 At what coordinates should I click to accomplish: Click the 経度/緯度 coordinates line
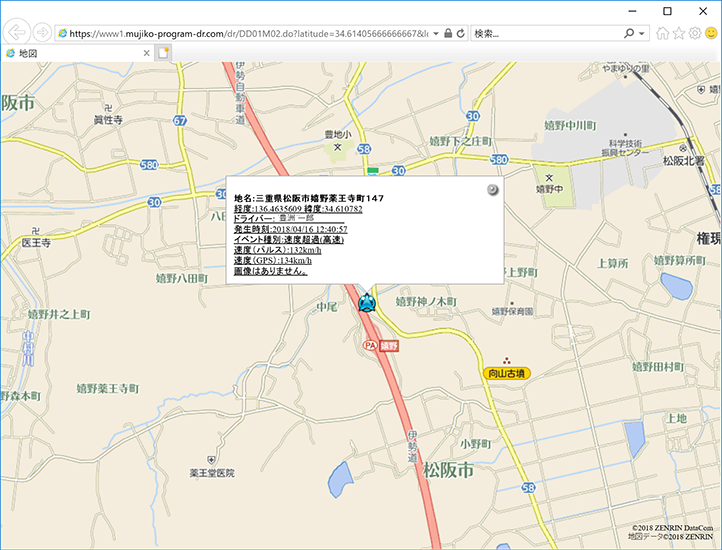point(297,209)
